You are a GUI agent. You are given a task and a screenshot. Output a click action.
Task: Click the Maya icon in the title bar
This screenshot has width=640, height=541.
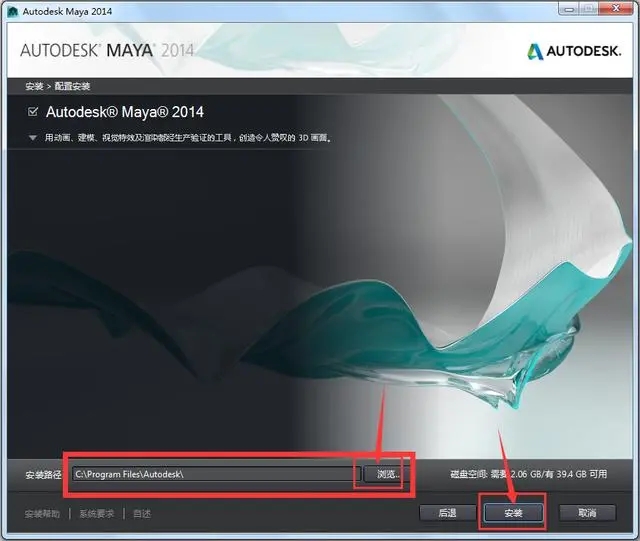click(13, 11)
